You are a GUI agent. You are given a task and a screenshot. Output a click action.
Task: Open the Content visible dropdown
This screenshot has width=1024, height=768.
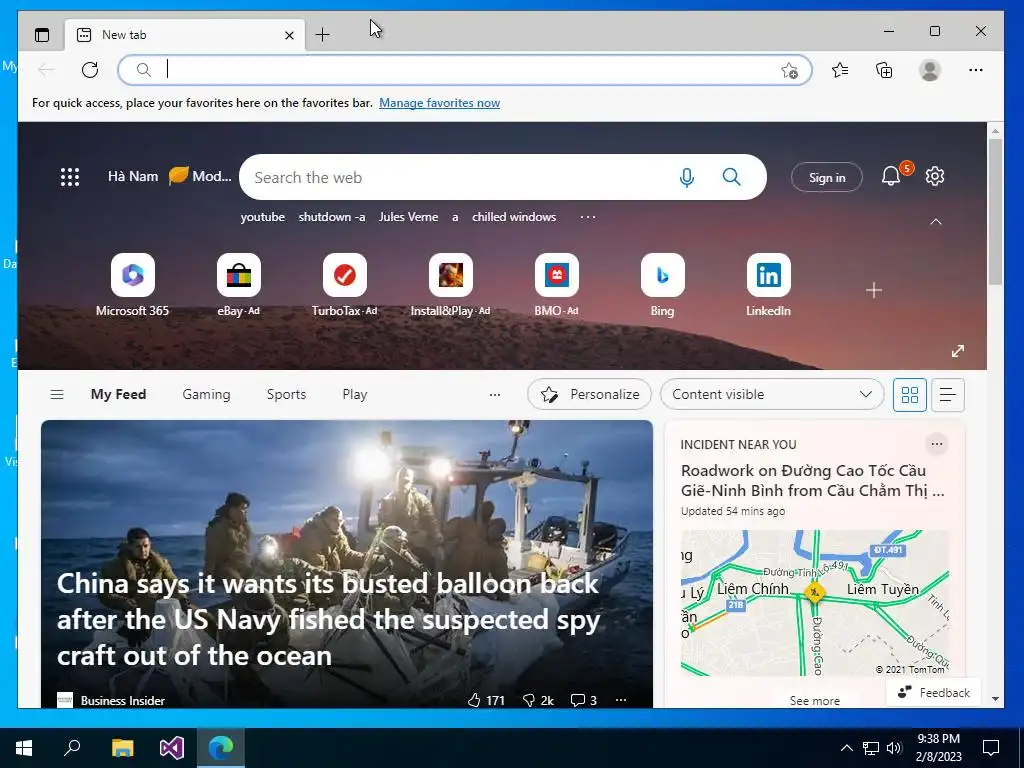[772, 394]
